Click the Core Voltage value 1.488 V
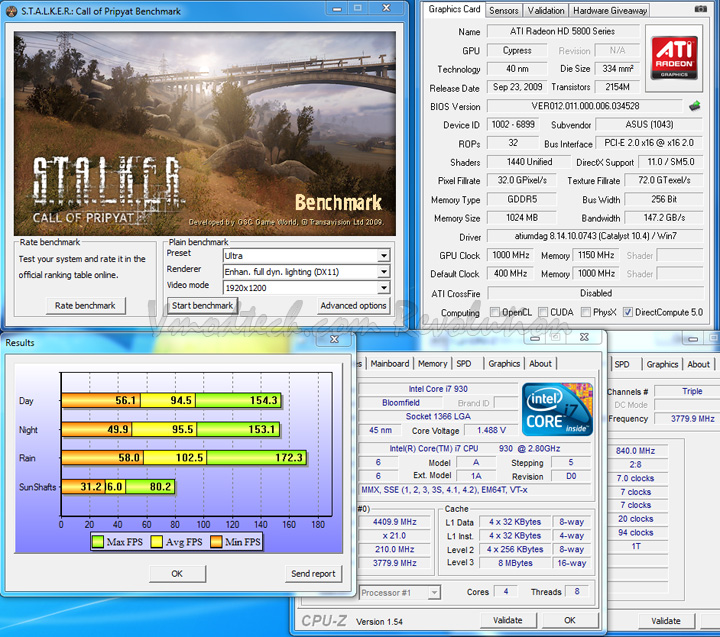The image size is (720, 637). pos(491,430)
